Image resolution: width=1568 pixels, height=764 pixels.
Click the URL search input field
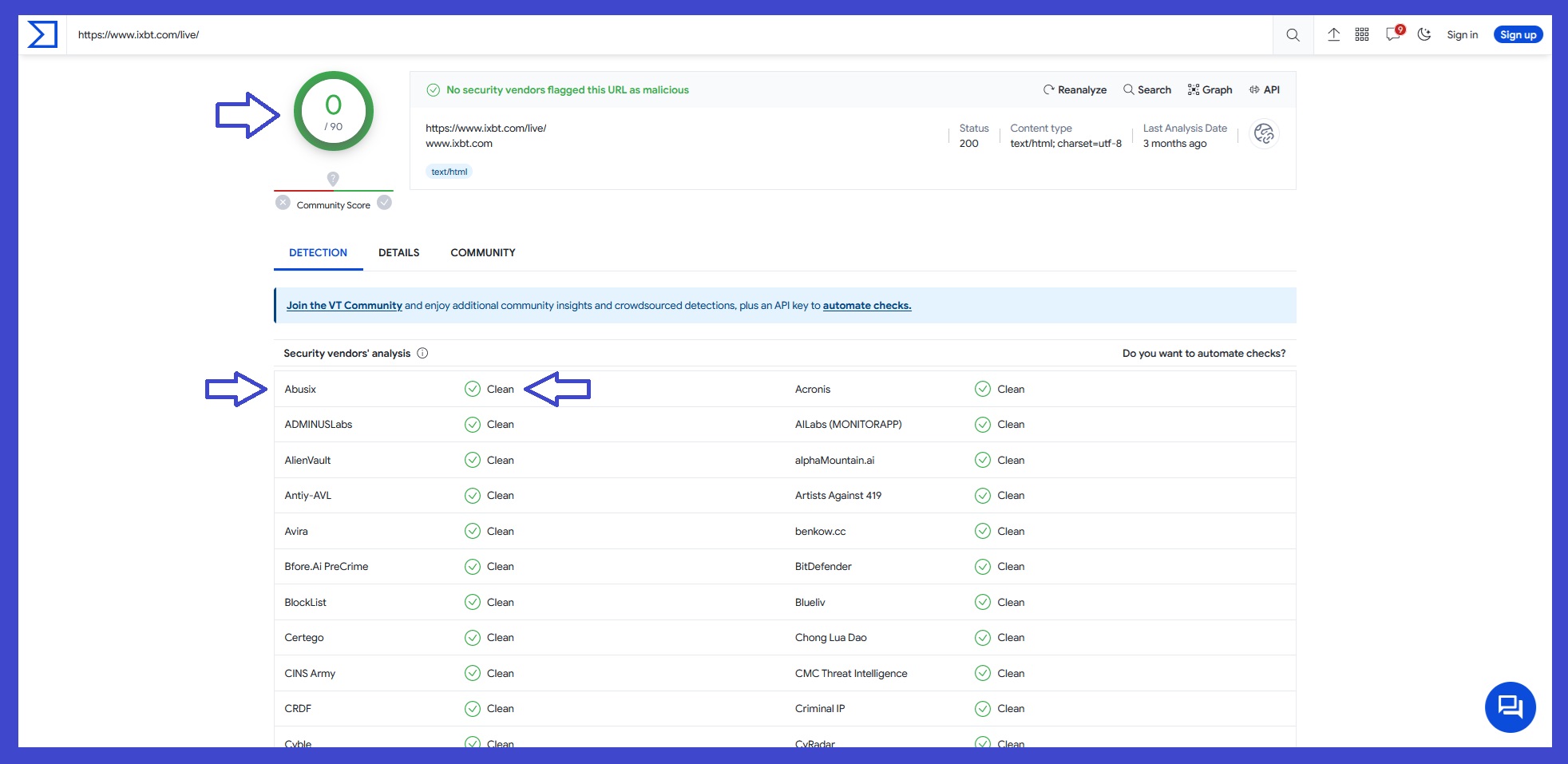tap(671, 35)
